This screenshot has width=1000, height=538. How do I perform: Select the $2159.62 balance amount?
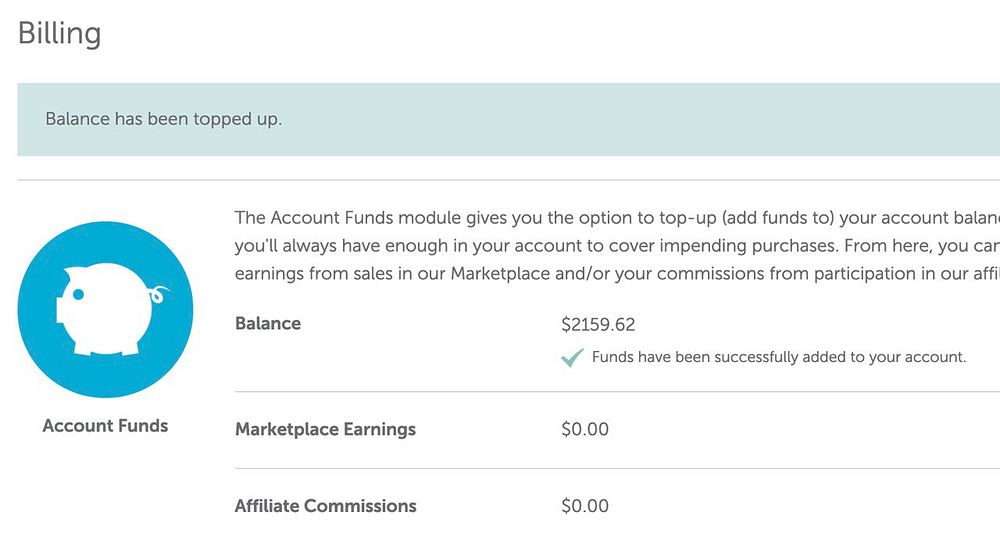click(598, 325)
